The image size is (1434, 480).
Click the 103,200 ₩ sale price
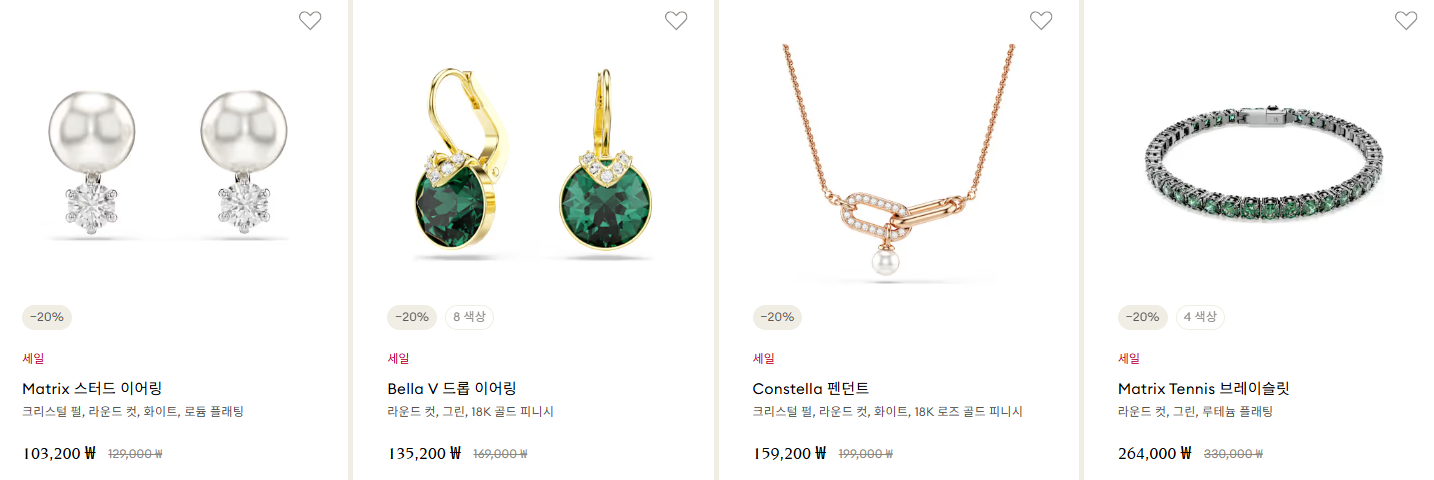58,453
